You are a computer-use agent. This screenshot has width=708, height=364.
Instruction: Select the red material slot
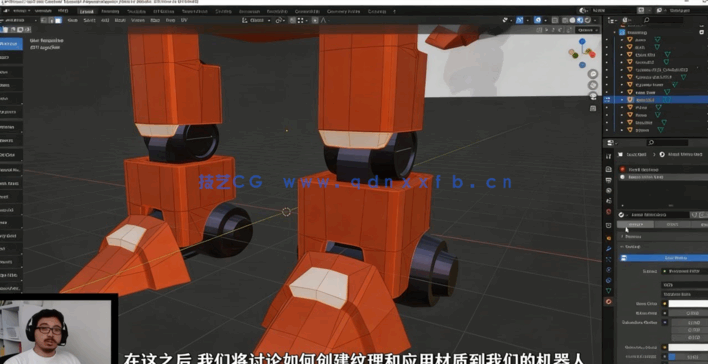(x=662, y=169)
